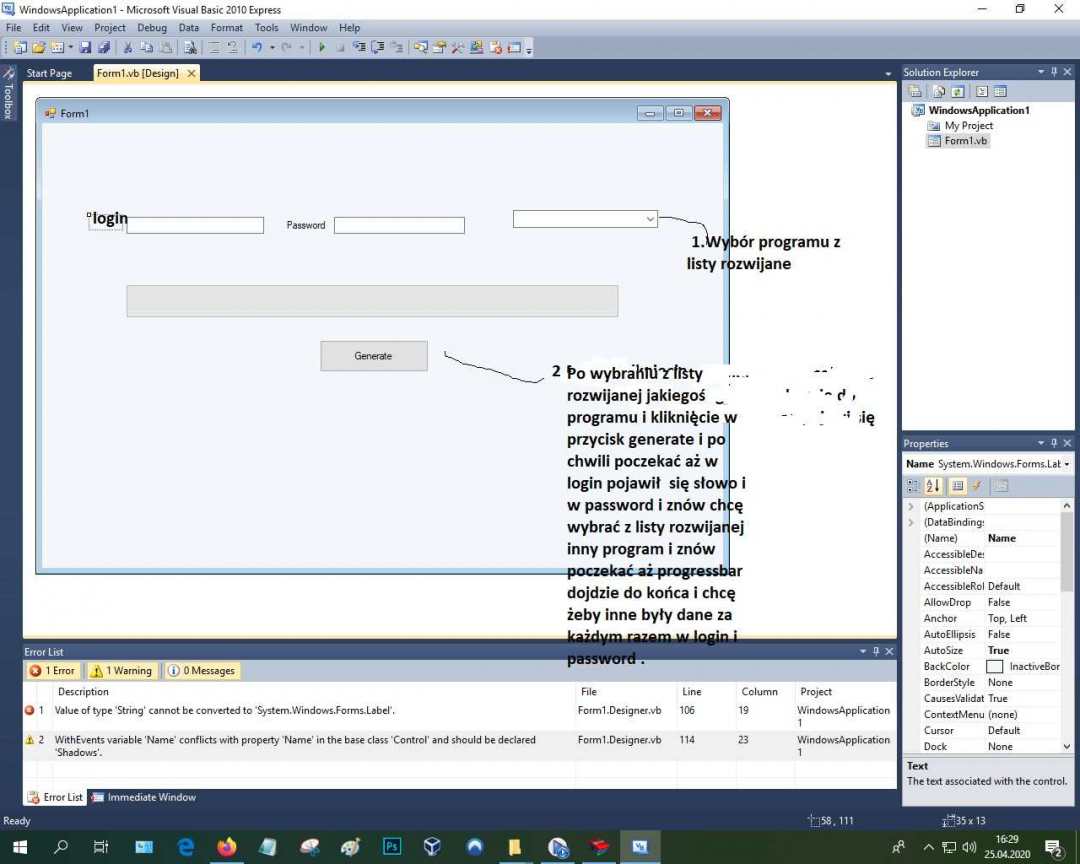The width and height of the screenshot is (1080, 864).
Task: Click the Password text box
Action: [399, 226]
